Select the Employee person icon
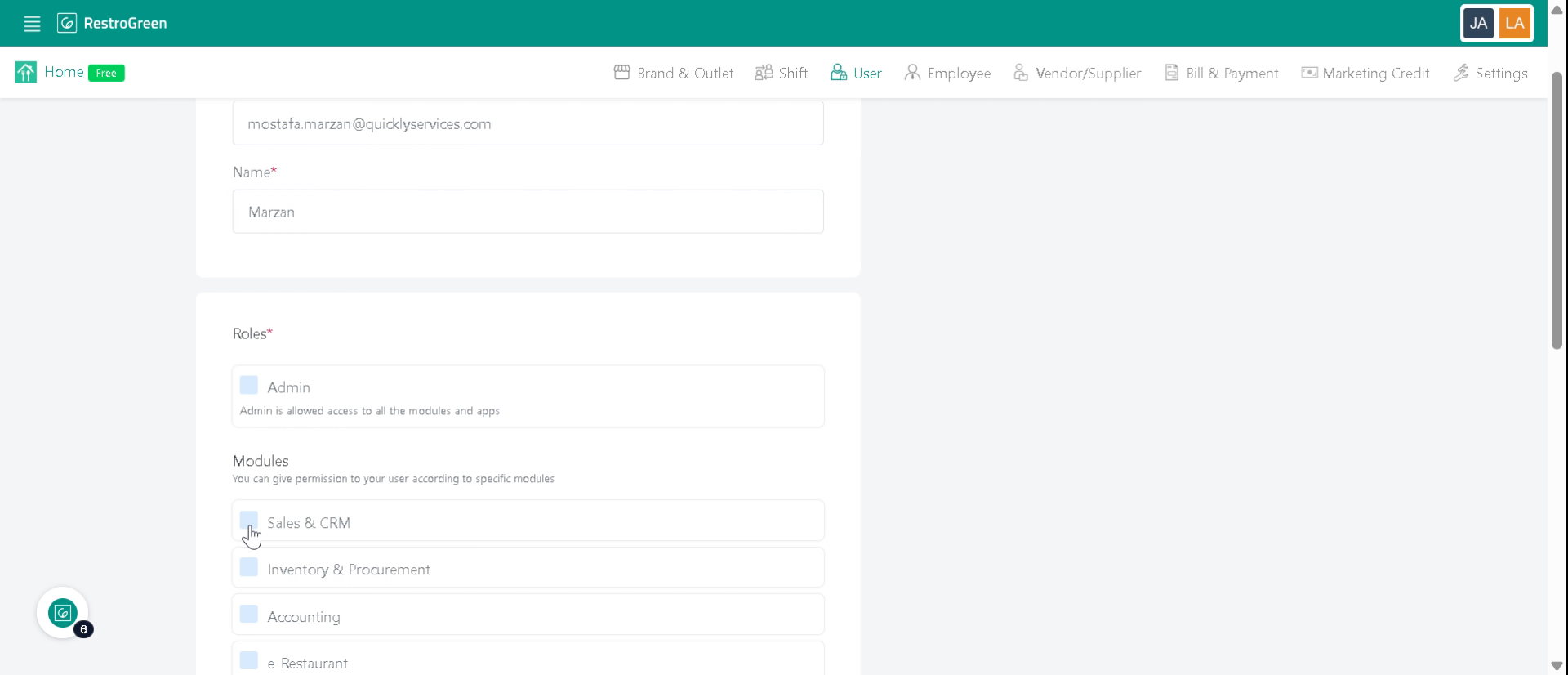Viewport: 1568px width, 675px height. 912,73
